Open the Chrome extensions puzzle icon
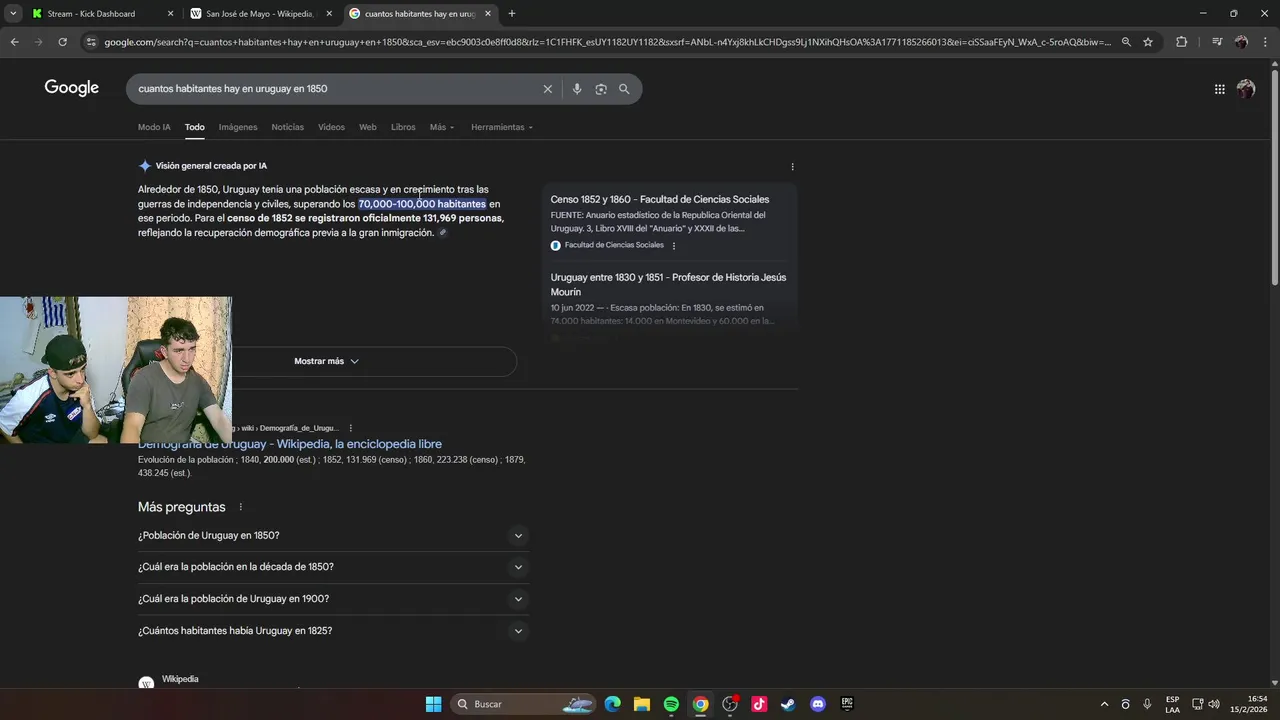The height and width of the screenshot is (720, 1280). tap(1182, 42)
